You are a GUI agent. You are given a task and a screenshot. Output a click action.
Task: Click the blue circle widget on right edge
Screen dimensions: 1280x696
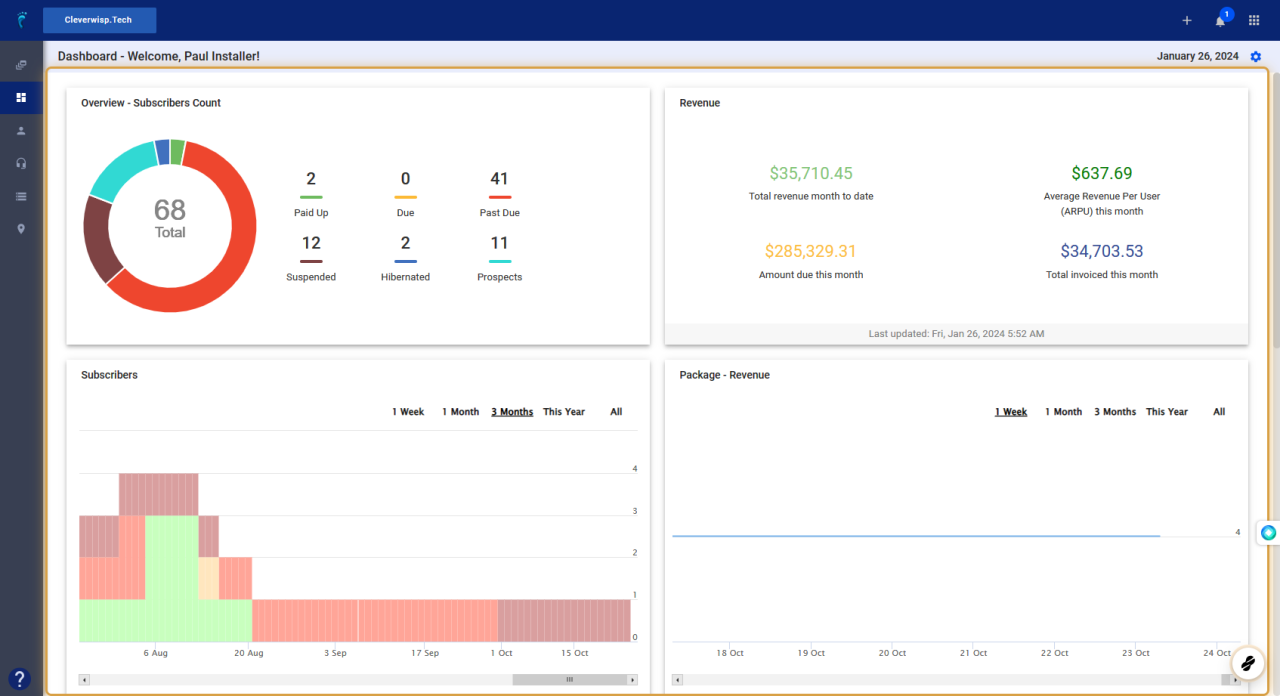click(1268, 533)
